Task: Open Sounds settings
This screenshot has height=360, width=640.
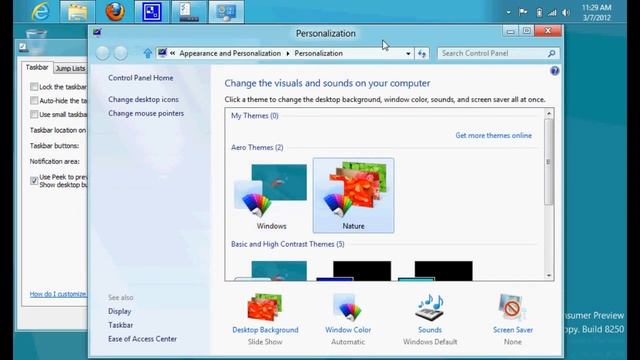Action: [x=430, y=319]
